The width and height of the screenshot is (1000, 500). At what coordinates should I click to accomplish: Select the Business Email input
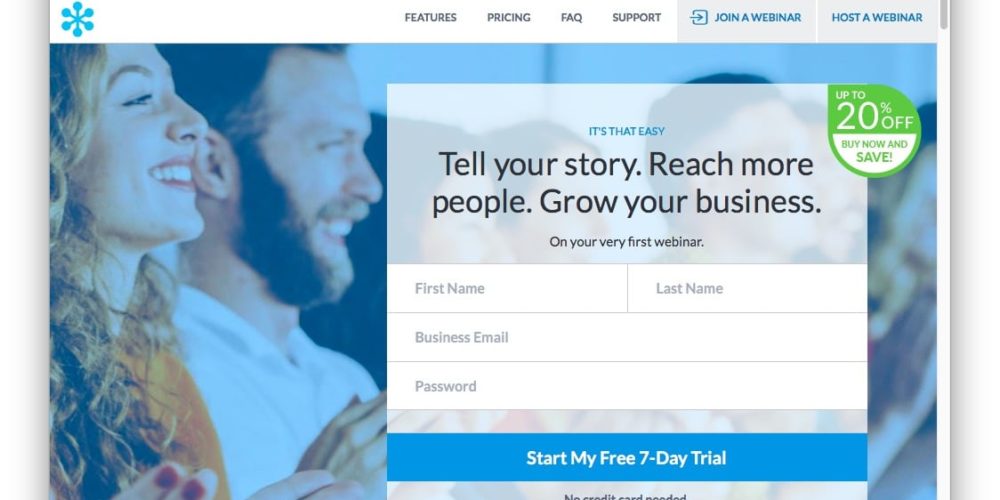pos(627,337)
